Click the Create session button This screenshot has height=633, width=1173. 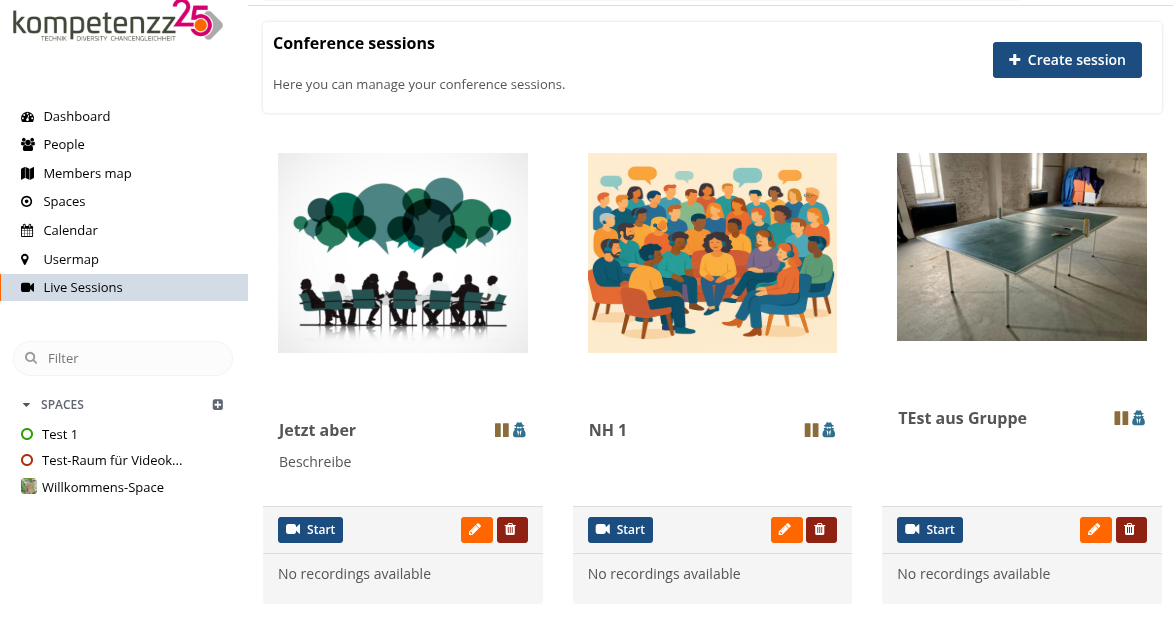click(x=1067, y=60)
